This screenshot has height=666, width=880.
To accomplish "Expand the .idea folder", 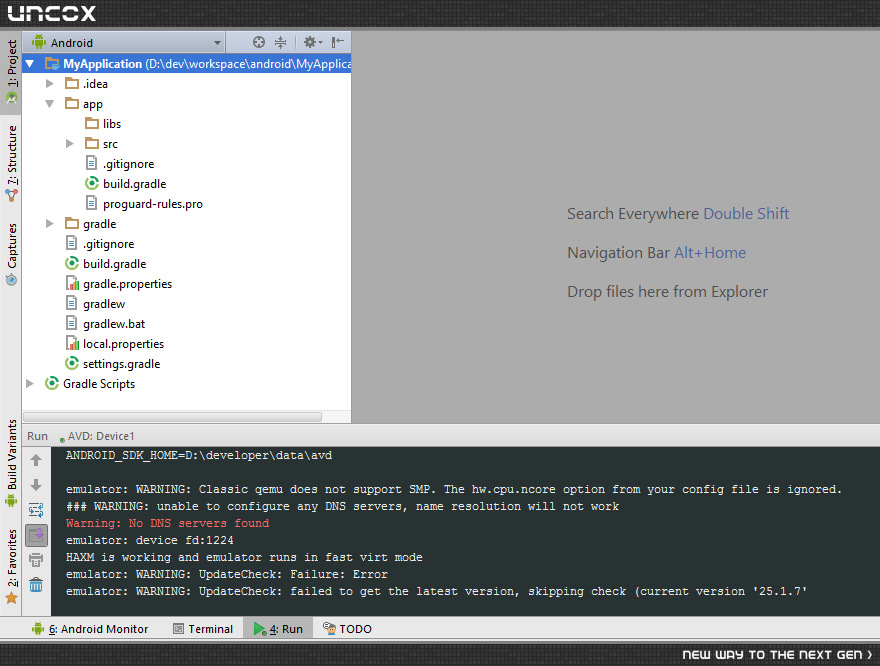I will (x=50, y=84).
